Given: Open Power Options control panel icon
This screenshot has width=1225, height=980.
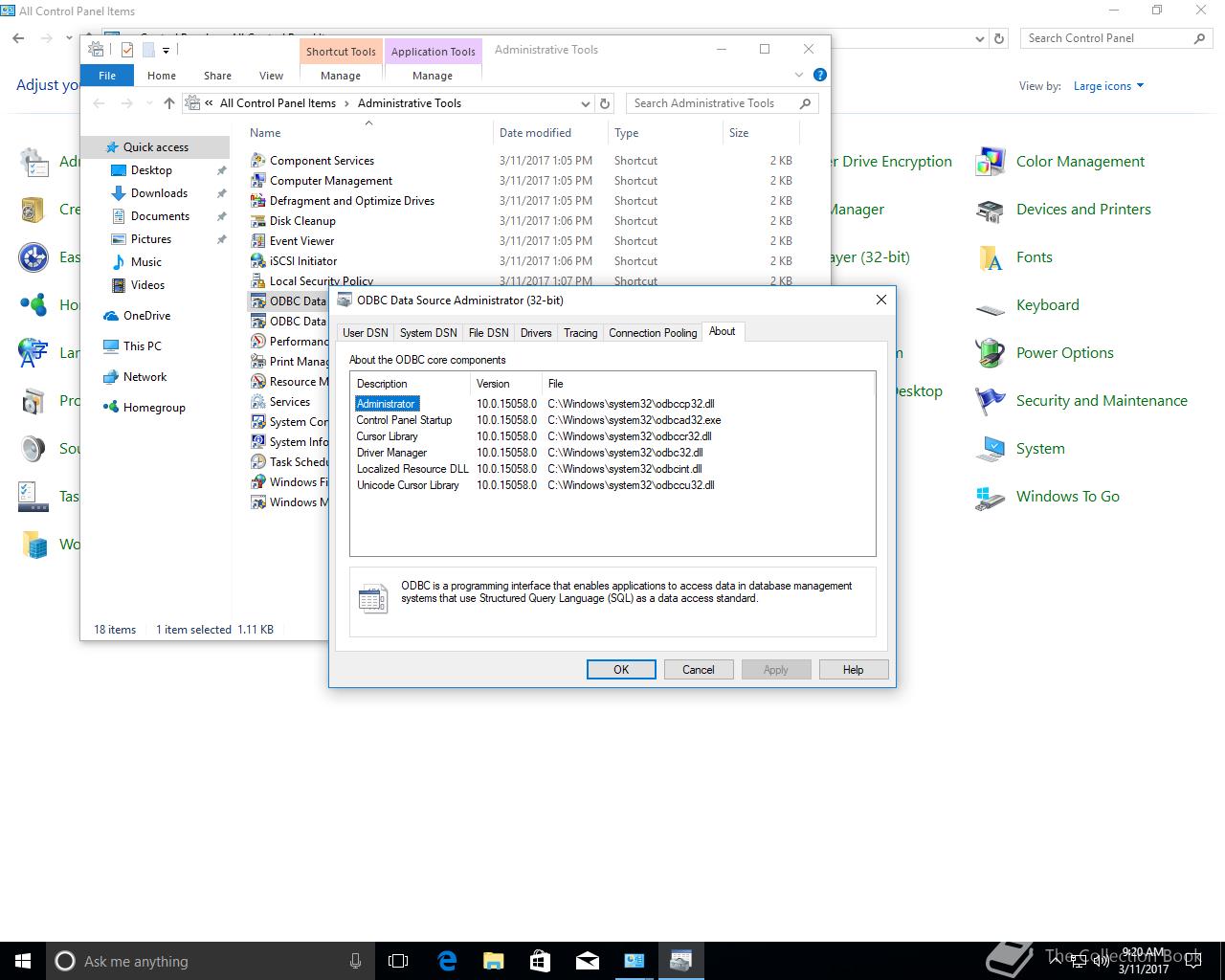Looking at the screenshot, I should click(x=991, y=353).
